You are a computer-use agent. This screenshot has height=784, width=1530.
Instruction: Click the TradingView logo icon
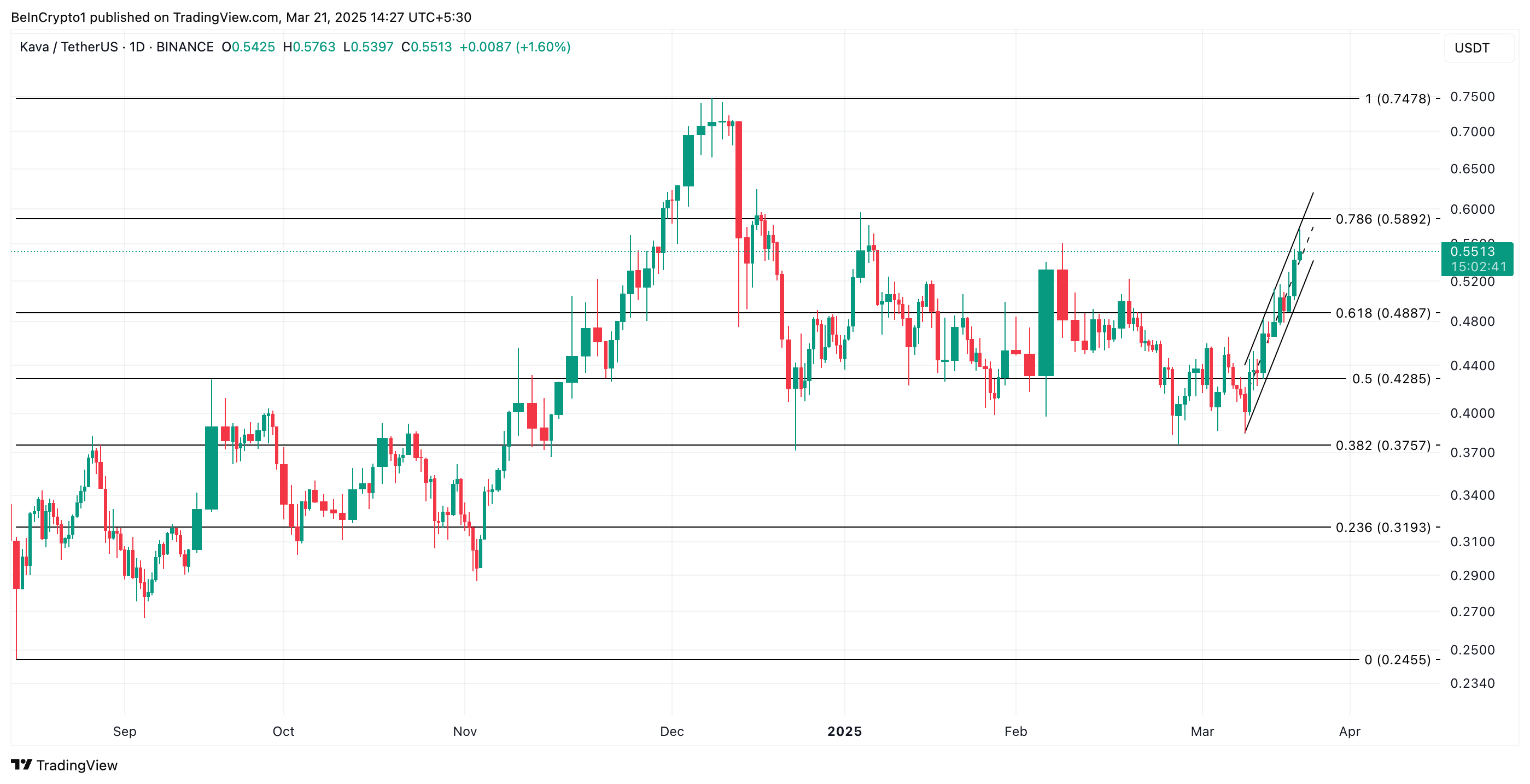[x=21, y=764]
